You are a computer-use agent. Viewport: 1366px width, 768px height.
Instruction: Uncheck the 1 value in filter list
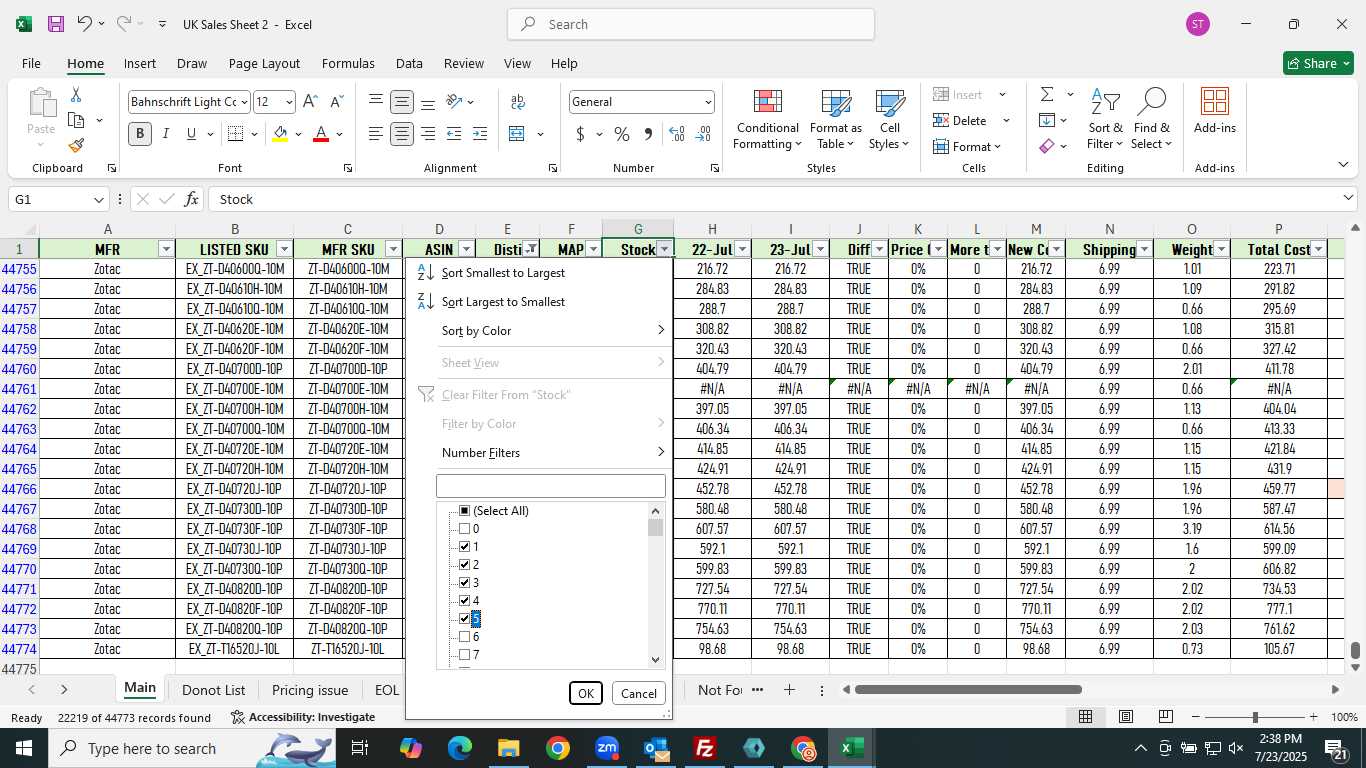(464, 547)
